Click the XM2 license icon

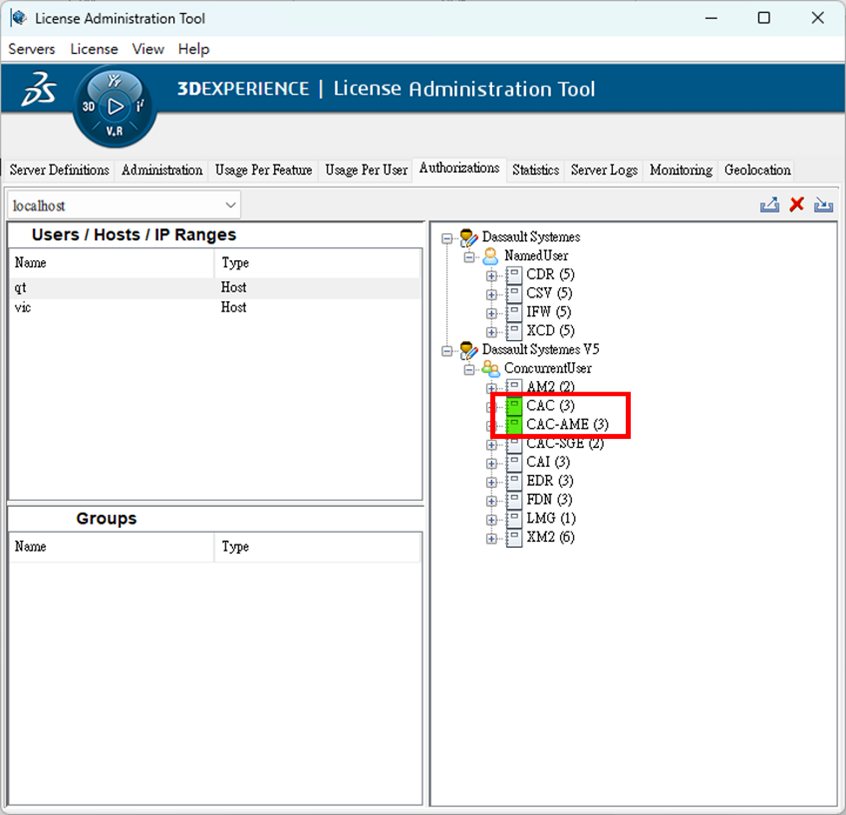point(514,538)
